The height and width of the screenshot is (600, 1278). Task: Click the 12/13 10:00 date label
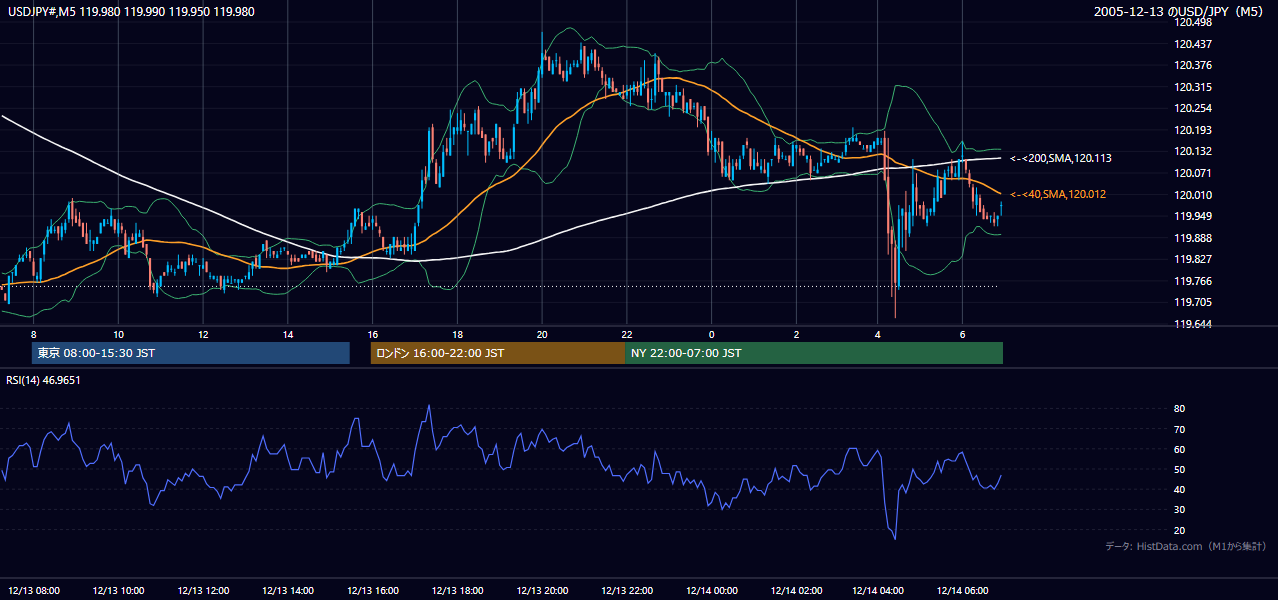pos(119,590)
